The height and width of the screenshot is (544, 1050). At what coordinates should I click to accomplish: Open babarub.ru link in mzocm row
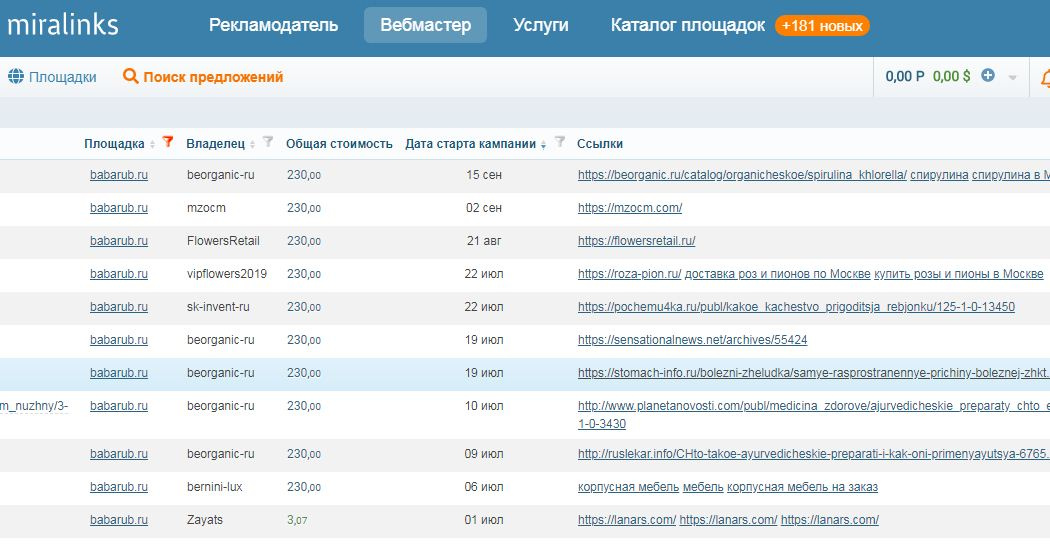click(119, 208)
